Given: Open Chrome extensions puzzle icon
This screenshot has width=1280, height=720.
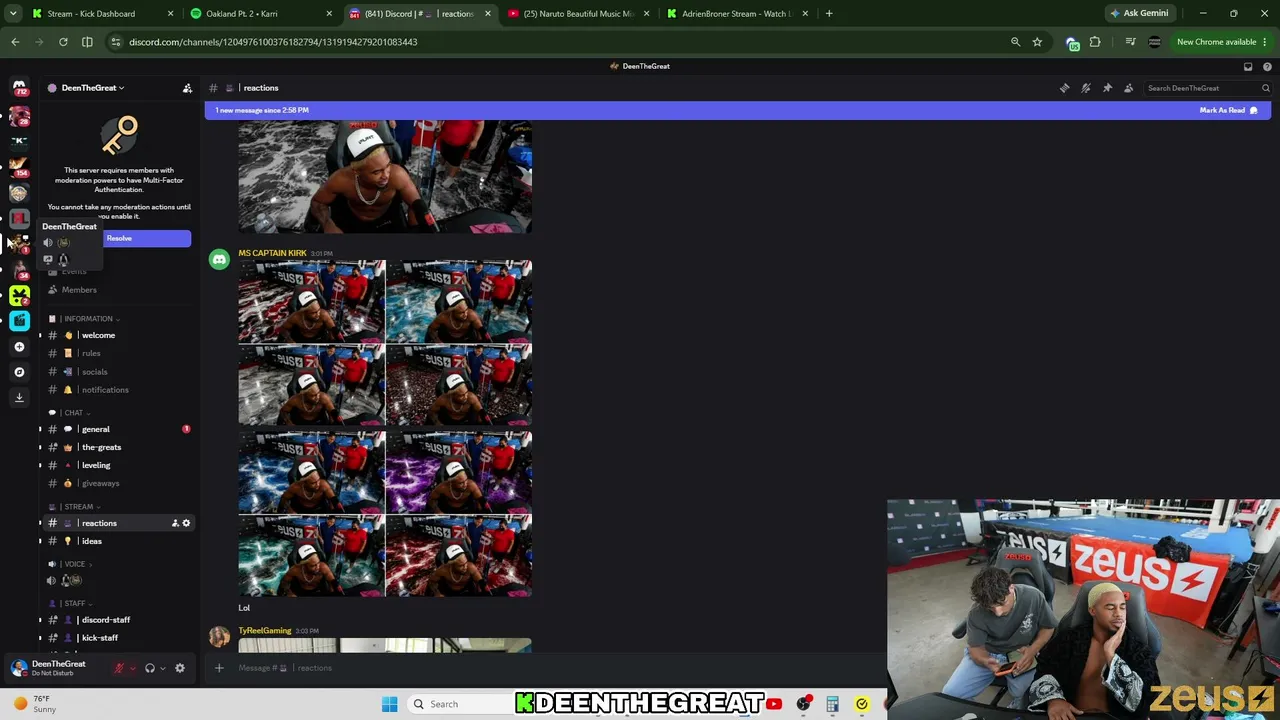Looking at the screenshot, I should 1095,42.
